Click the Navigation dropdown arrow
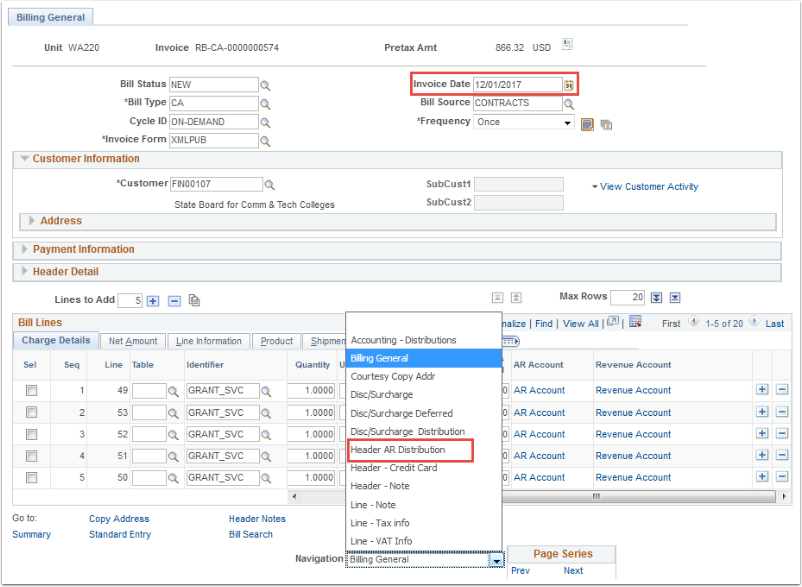The width and height of the screenshot is (802, 587). coord(496,560)
